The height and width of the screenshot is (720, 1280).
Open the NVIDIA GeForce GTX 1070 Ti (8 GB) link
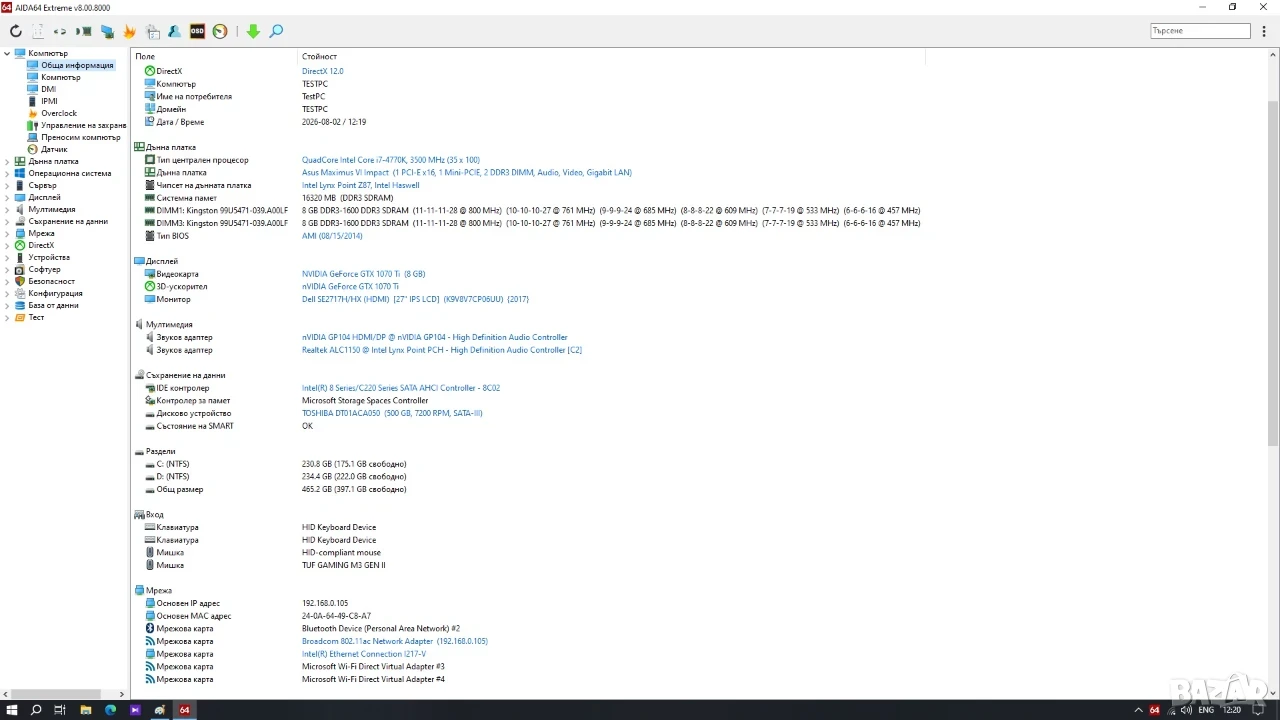[364, 274]
